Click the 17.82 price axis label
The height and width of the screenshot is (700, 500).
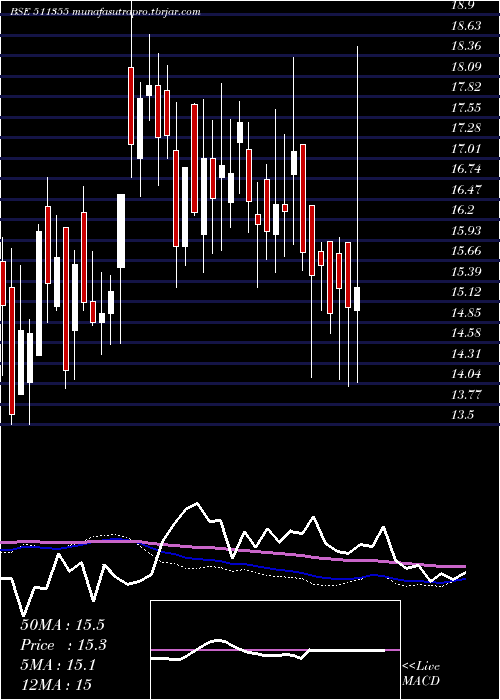click(x=466, y=87)
